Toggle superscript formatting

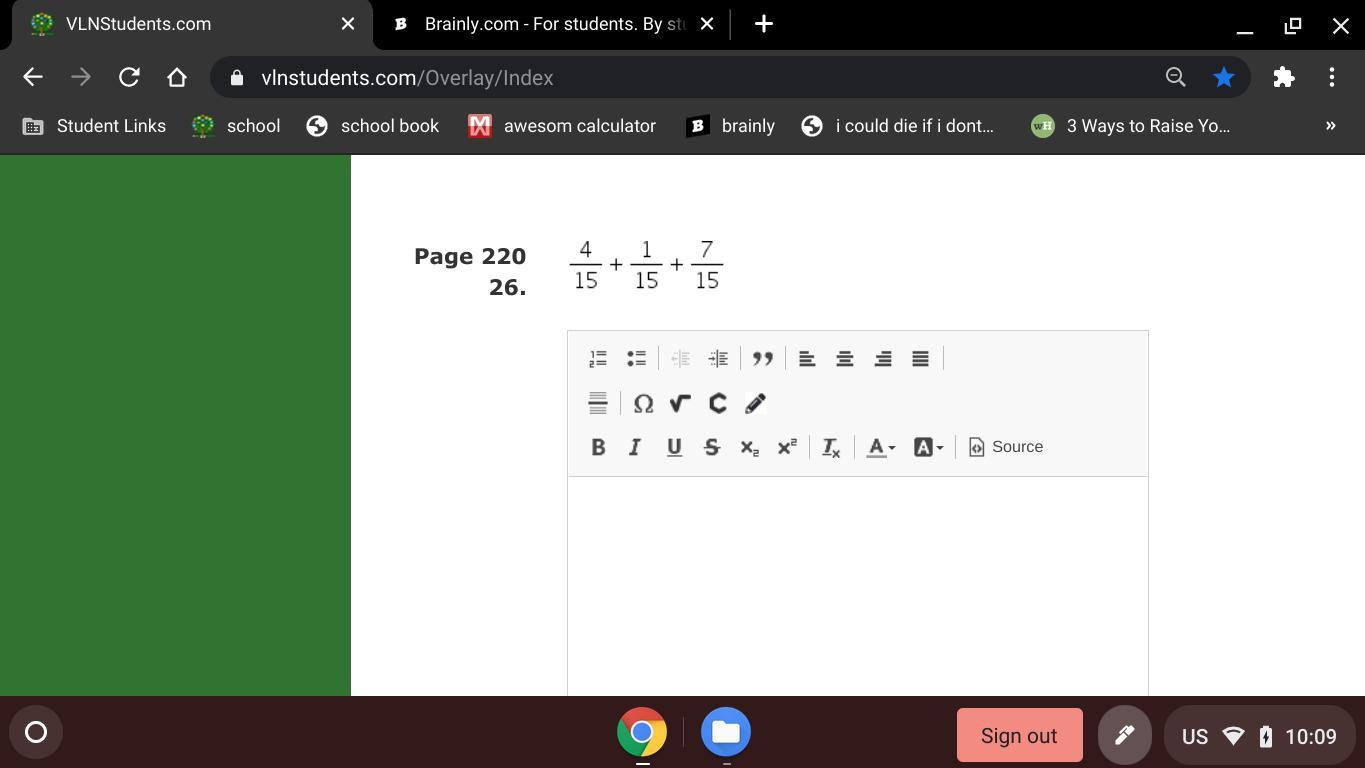(787, 447)
